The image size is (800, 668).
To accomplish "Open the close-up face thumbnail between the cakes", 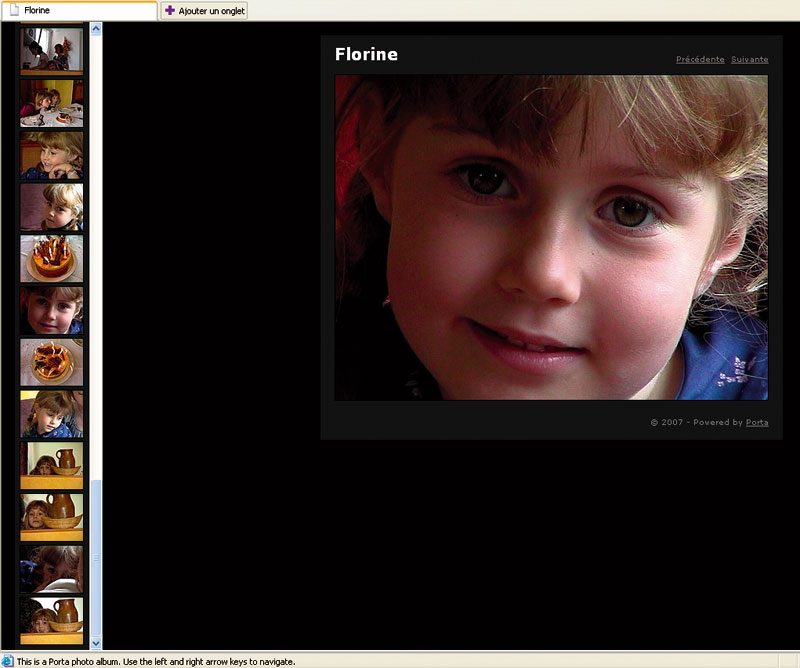I will click(52, 310).
